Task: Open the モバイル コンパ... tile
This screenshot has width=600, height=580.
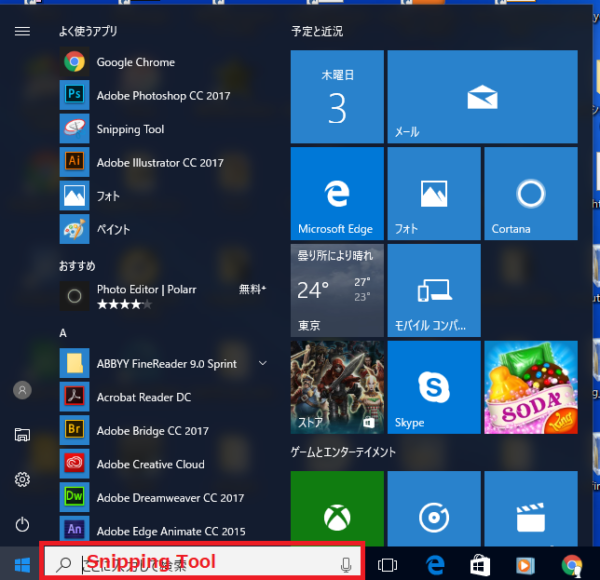Action: [434, 290]
